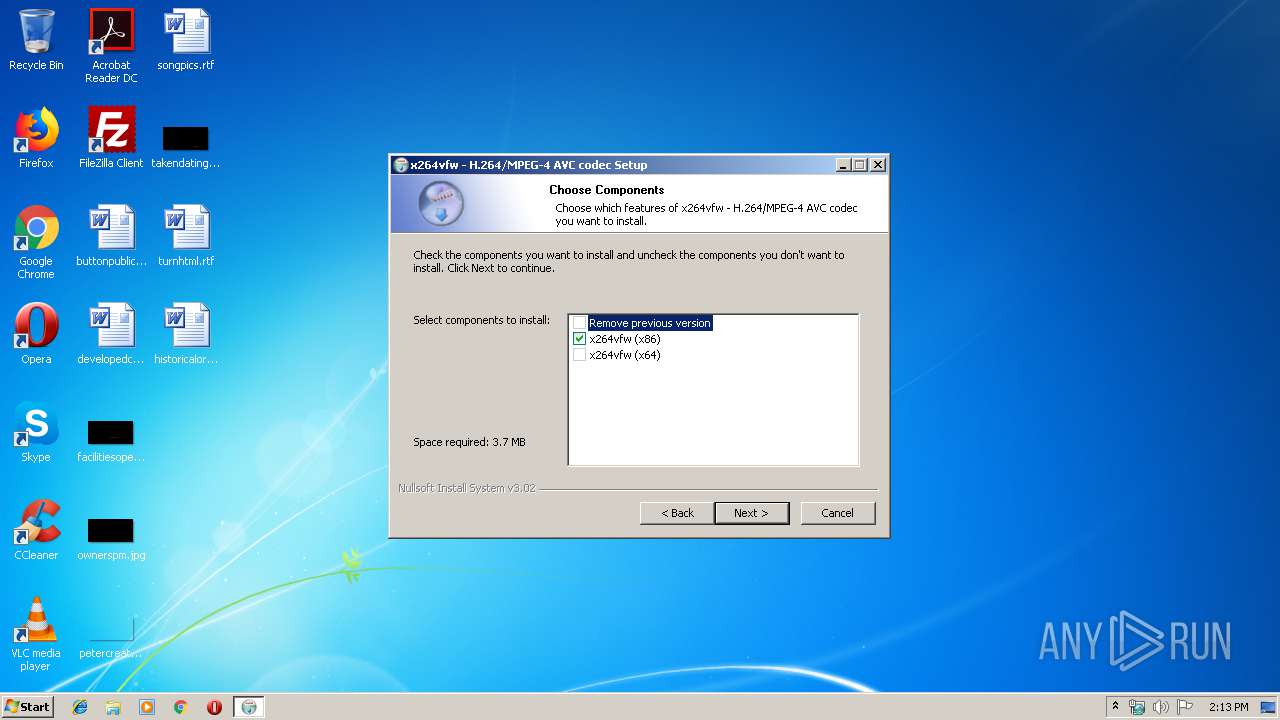Show hidden system tray icons

pos(1115,707)
